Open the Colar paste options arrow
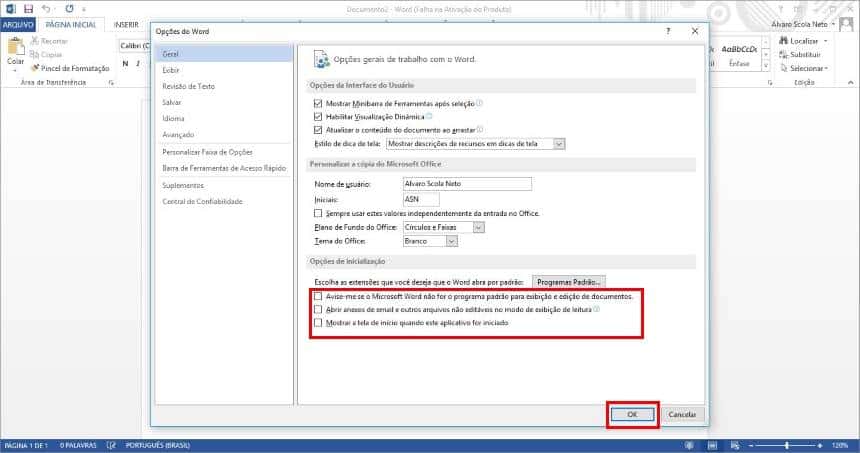 (15, 70)
